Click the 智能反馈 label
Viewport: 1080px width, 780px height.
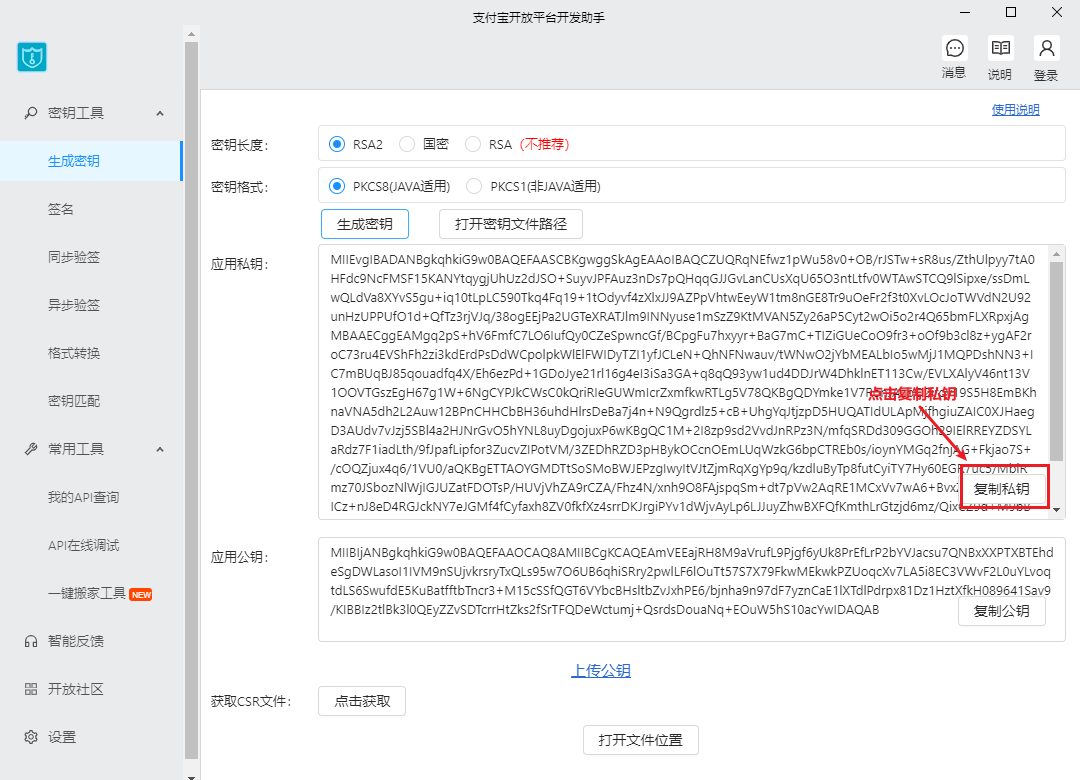[x=76, y=642]
